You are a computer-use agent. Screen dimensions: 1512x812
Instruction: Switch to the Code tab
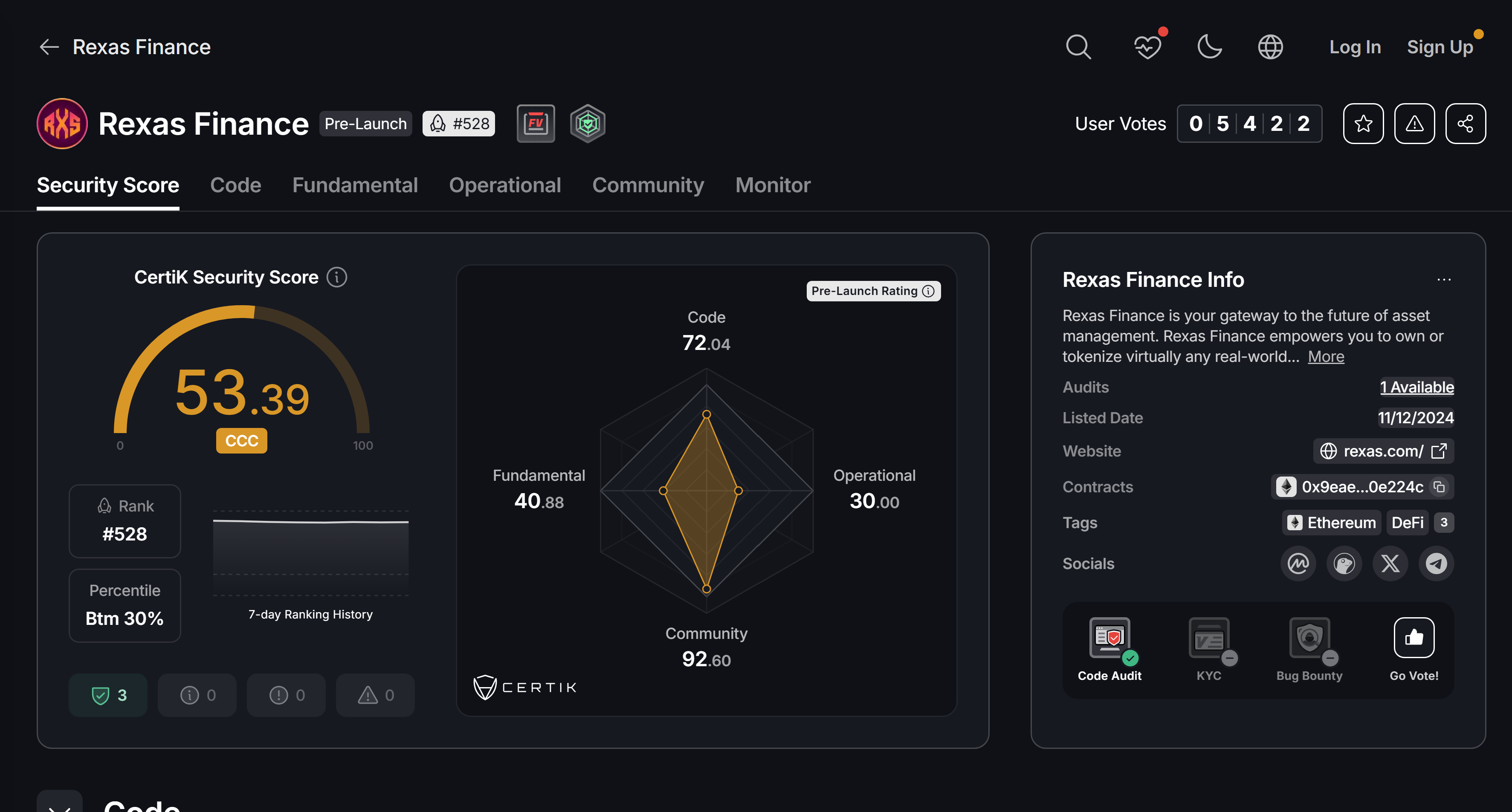pos(235,185)
